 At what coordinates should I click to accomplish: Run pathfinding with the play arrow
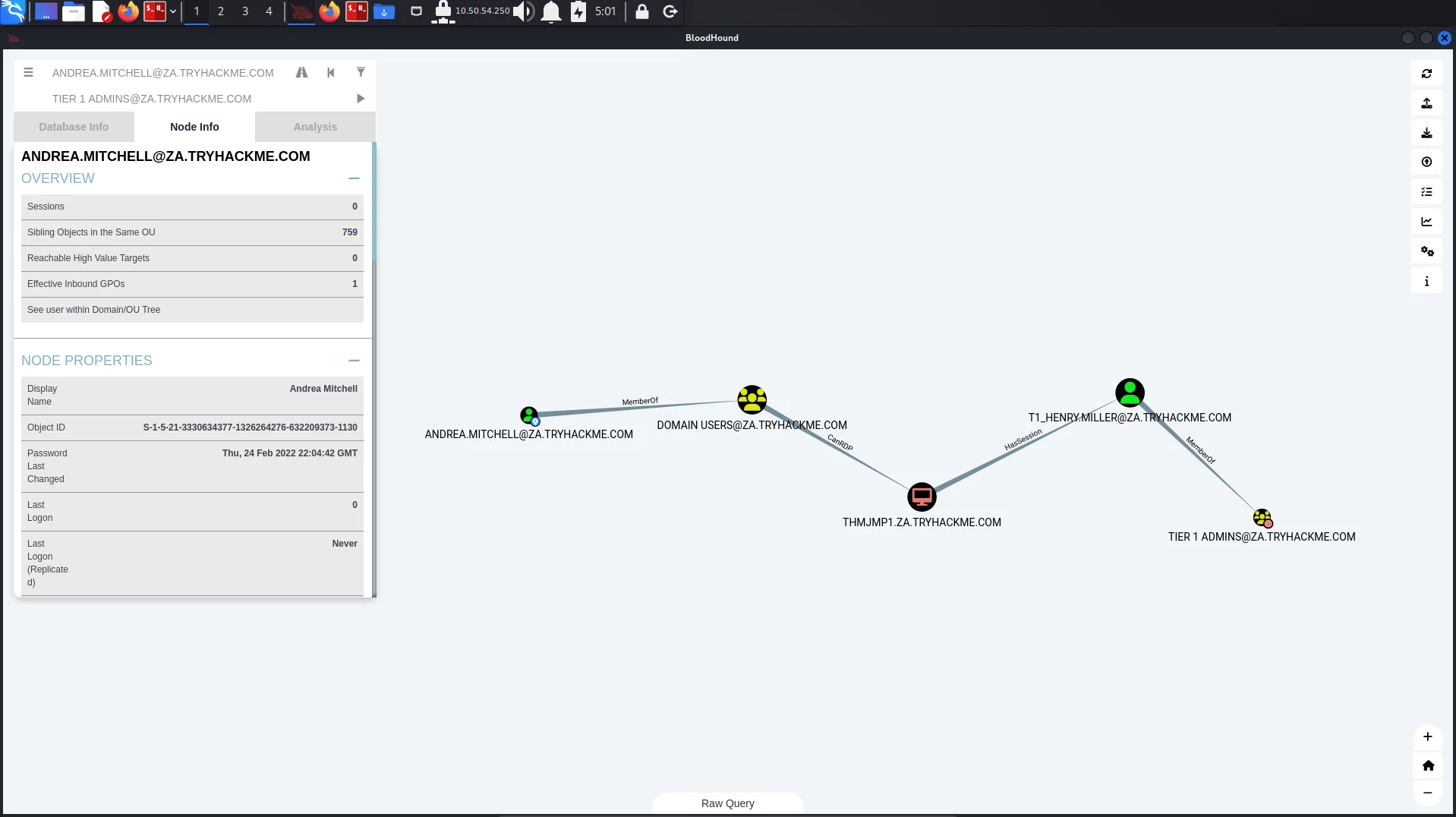(x=361, y=99)
